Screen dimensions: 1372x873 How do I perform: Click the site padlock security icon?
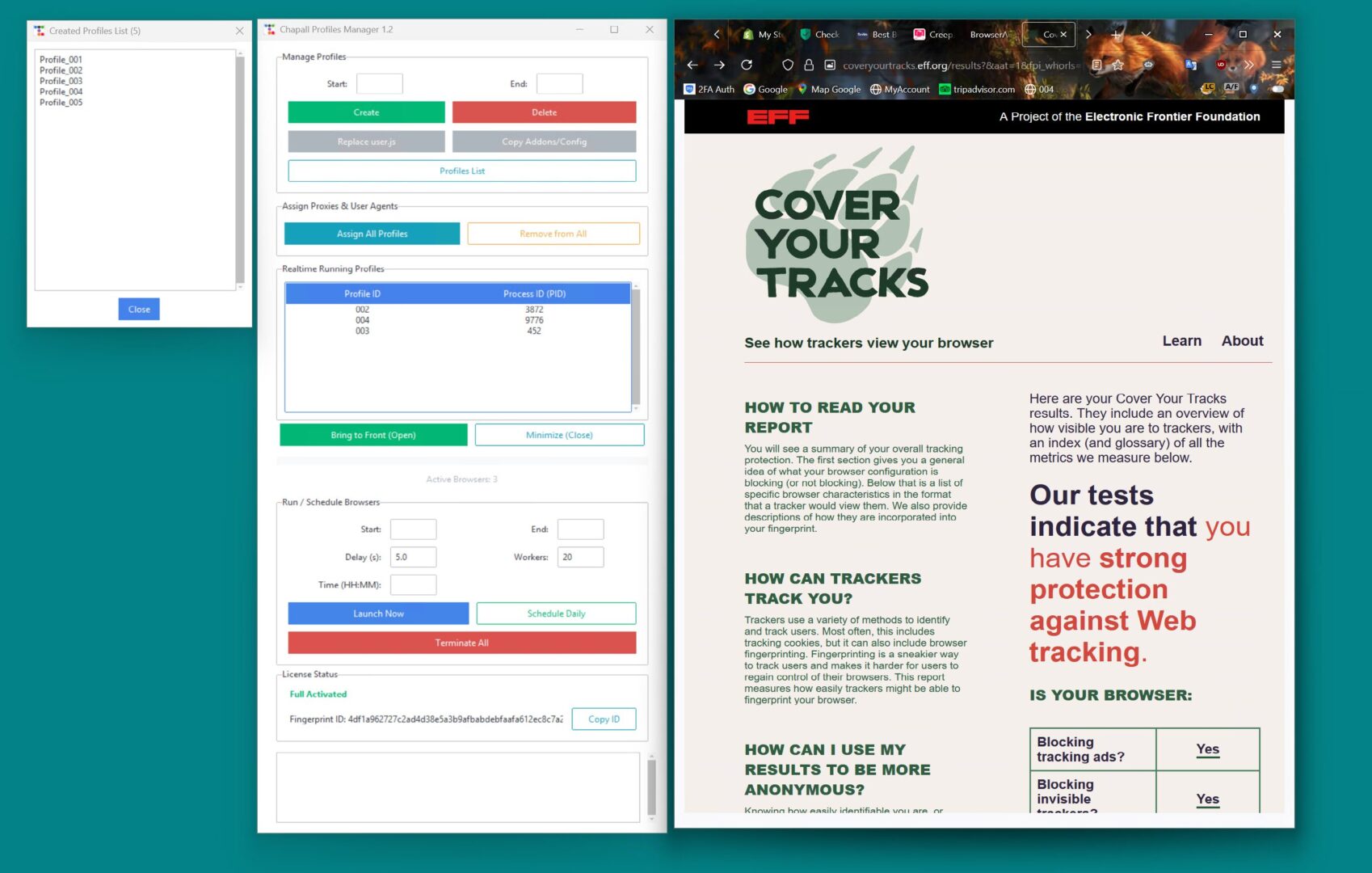pos(809,65)
